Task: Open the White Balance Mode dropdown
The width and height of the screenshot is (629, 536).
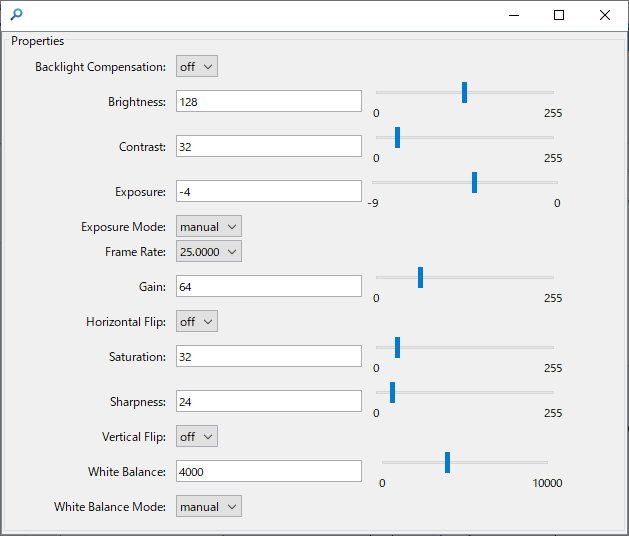Action: point(209,506)
